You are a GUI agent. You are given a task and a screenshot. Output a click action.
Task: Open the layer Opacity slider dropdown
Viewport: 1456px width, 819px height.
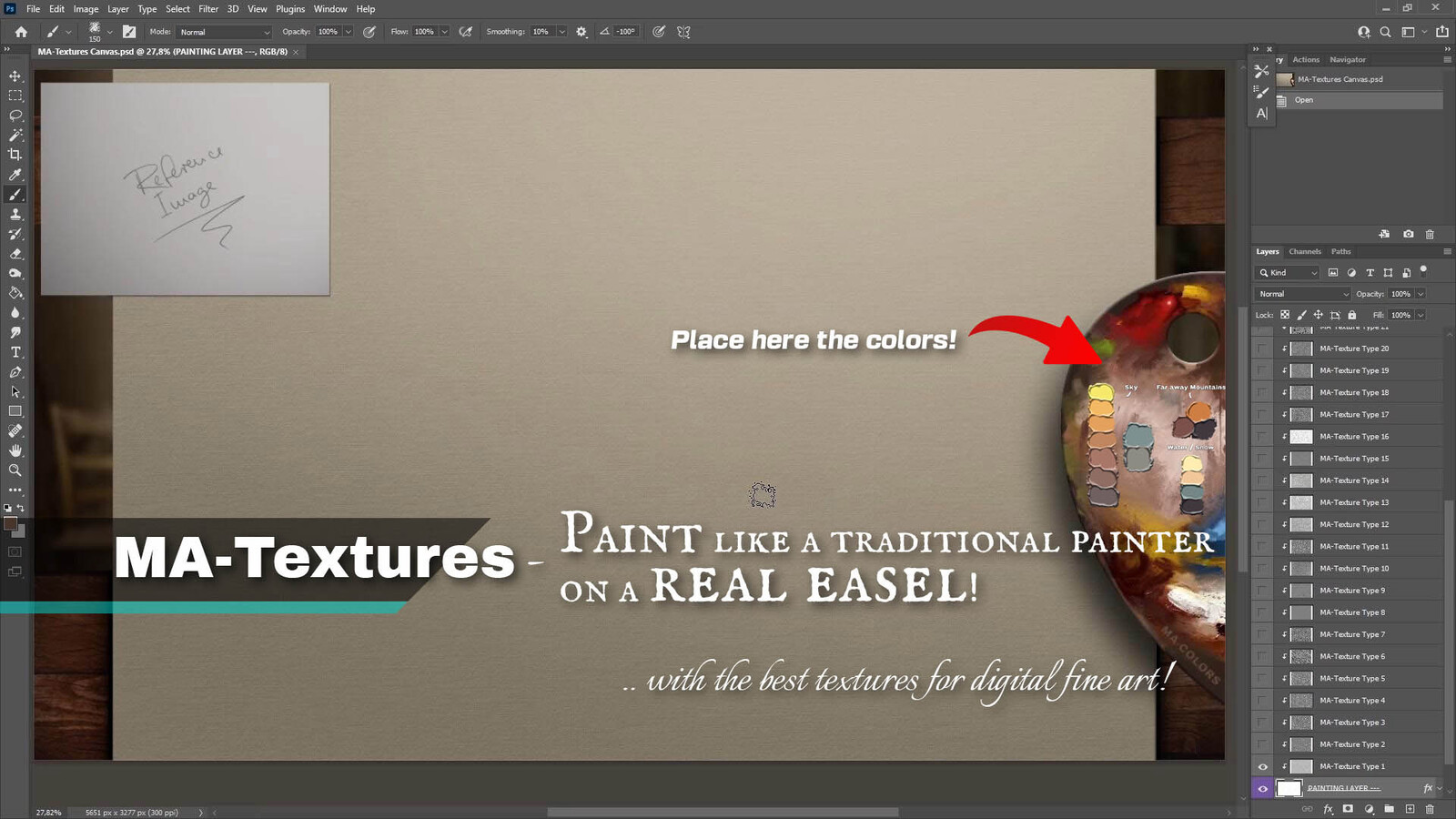tap(1421, 294)
